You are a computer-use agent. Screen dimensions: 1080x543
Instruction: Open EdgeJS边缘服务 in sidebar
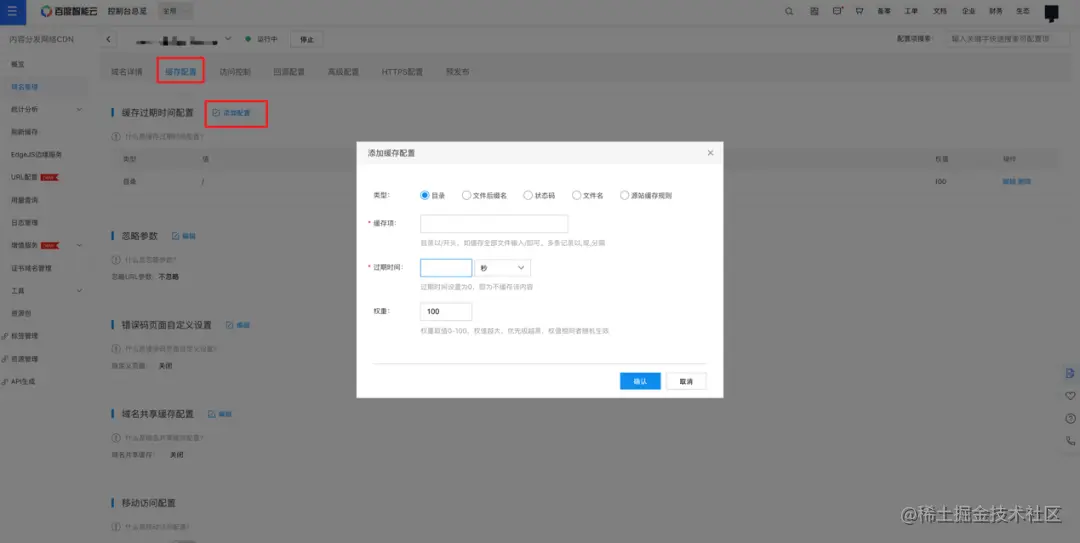click(x=37, y=155)
